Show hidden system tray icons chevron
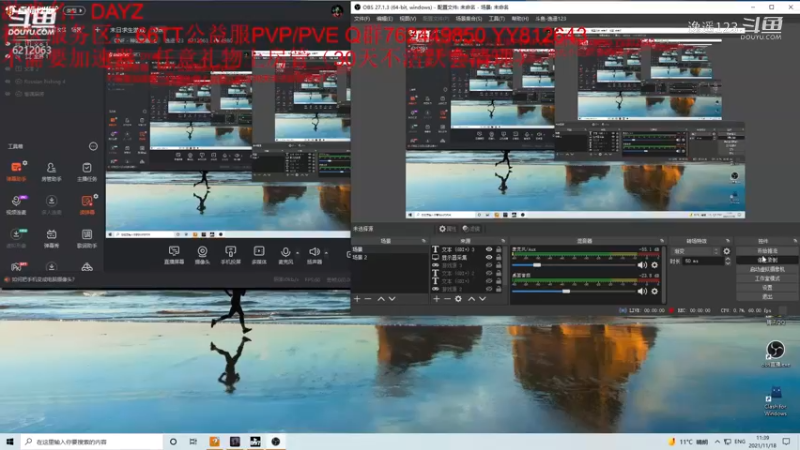The image size is (800, 450). point(717,442)
